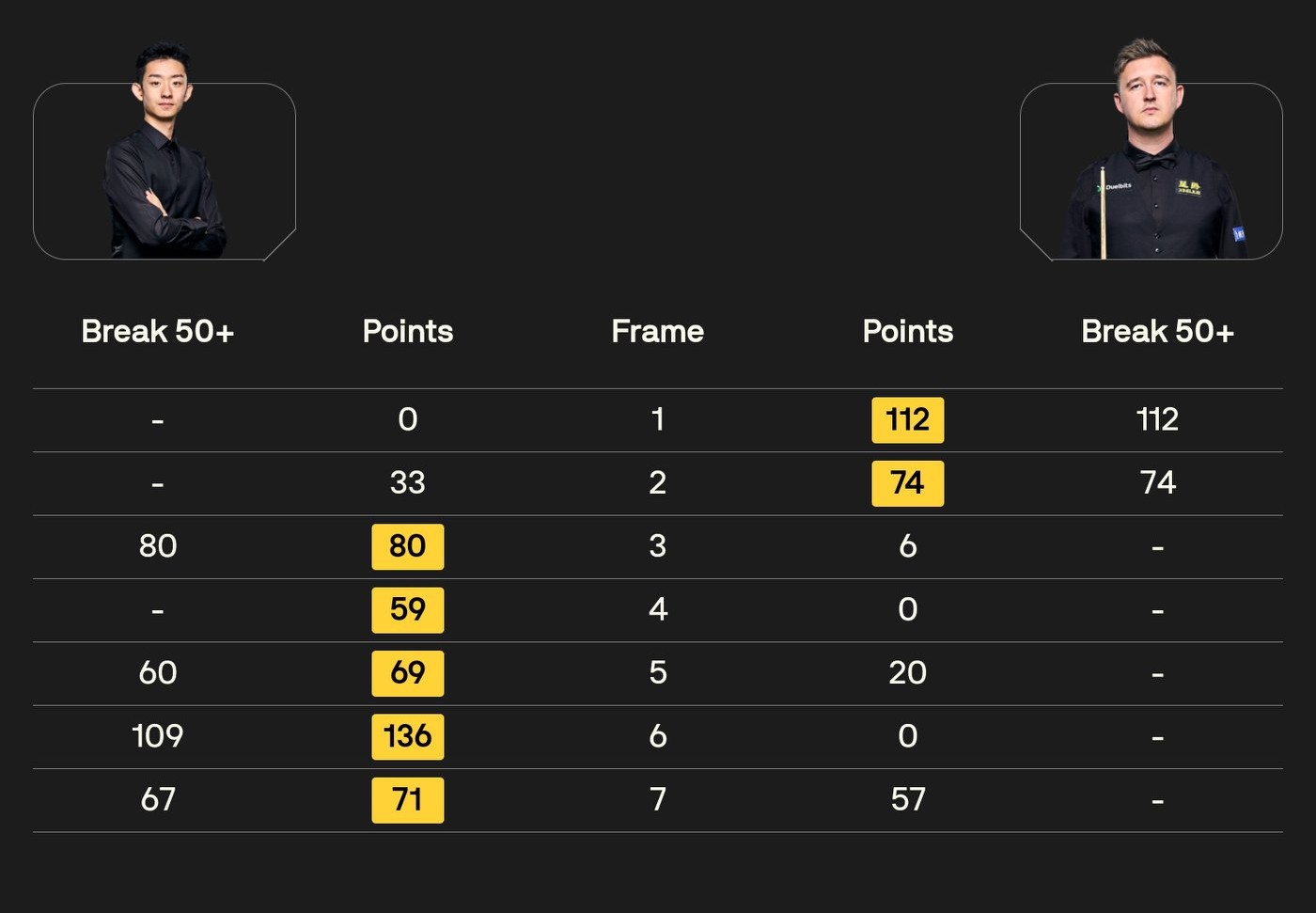Click the 60 break value
Viewport: 1316px width, 913px height.
coord(157,673)
